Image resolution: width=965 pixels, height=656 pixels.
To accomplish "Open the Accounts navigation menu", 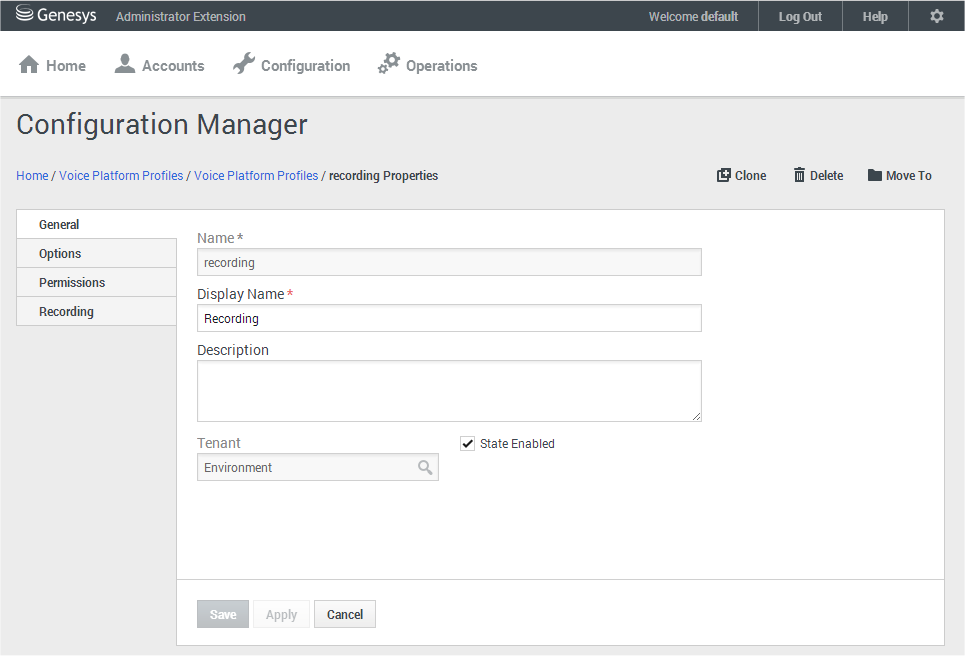I will coord(159,64).
